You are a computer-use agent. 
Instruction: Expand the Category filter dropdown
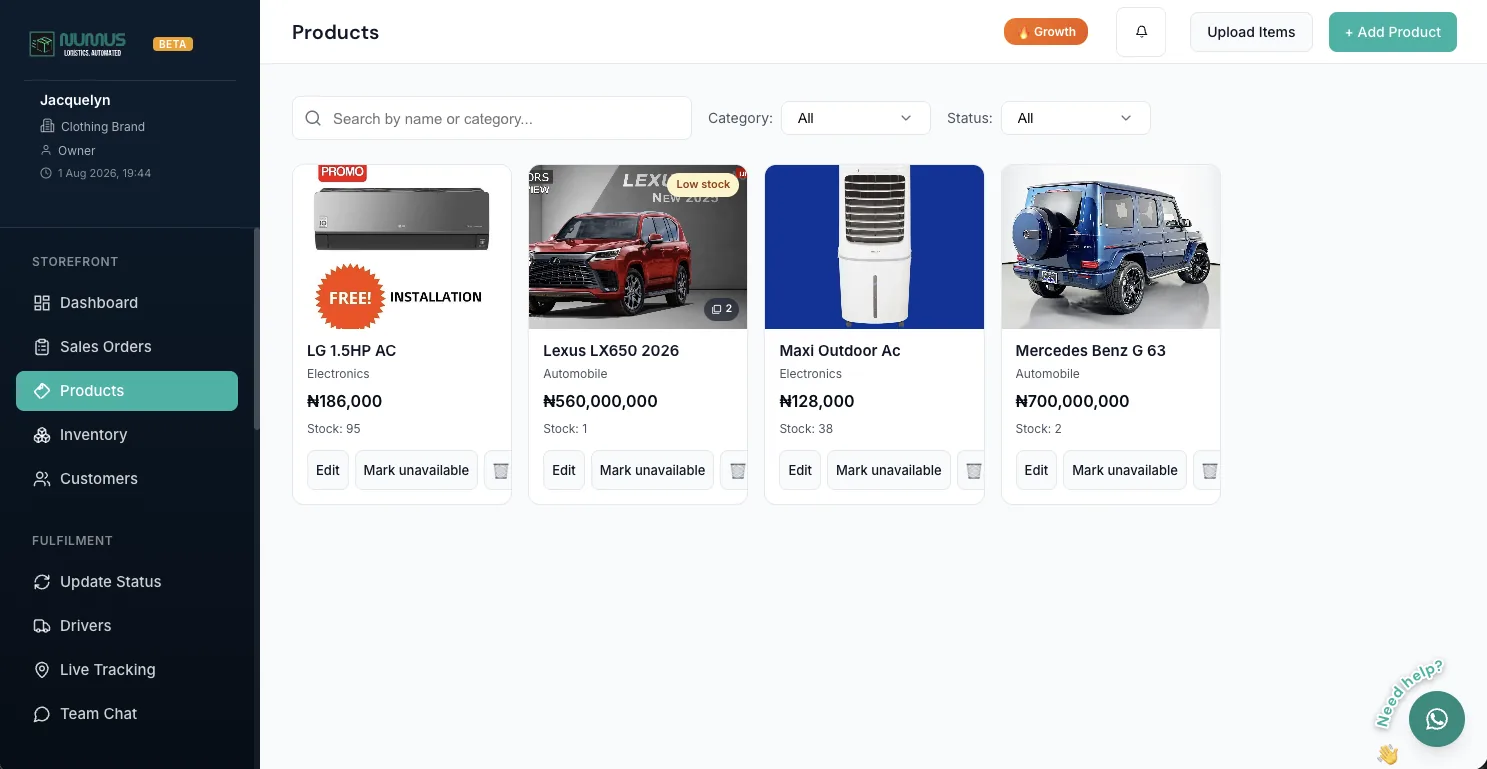point(855,118)
